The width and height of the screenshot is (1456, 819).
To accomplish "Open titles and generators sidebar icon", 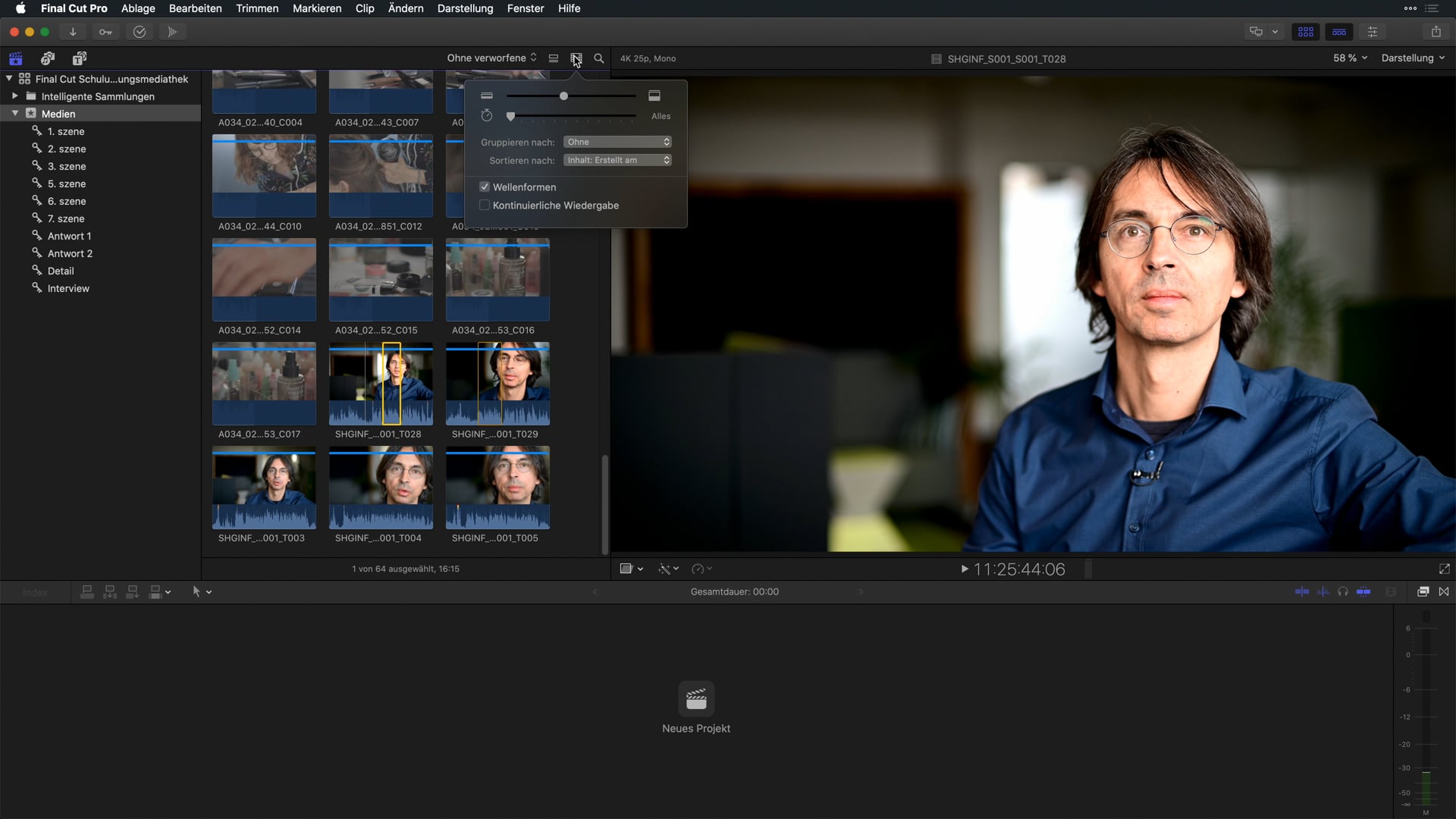I will tap(80, 58).
